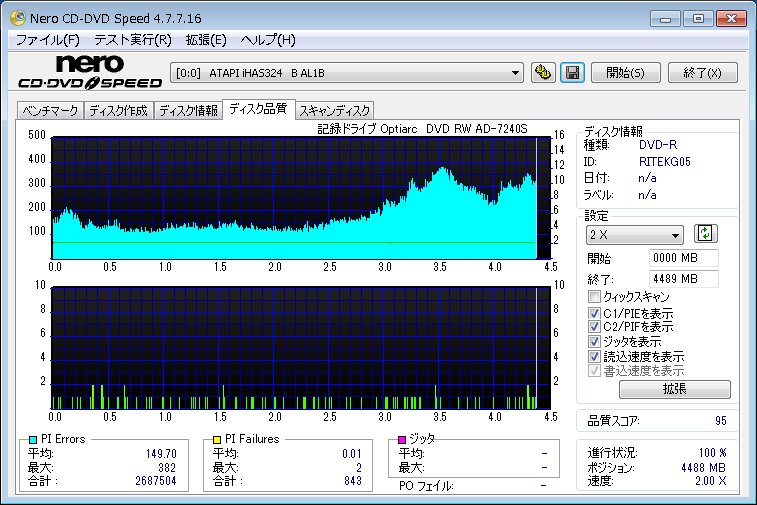
Task: Switch to the ディスク作成 tab
Action: [x=119, y=111]
